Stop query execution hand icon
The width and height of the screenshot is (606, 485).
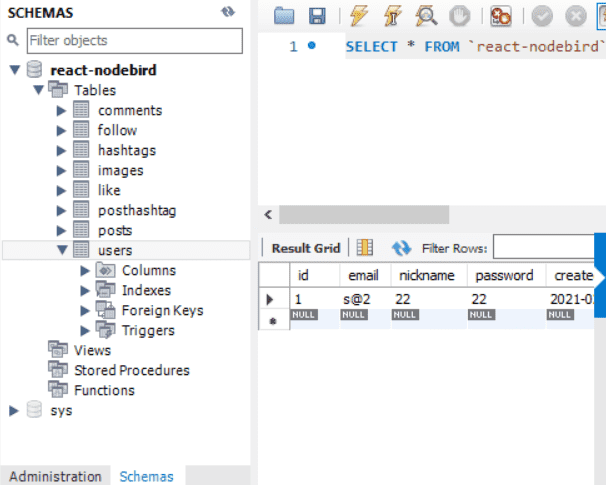click(x=460, y=16)
